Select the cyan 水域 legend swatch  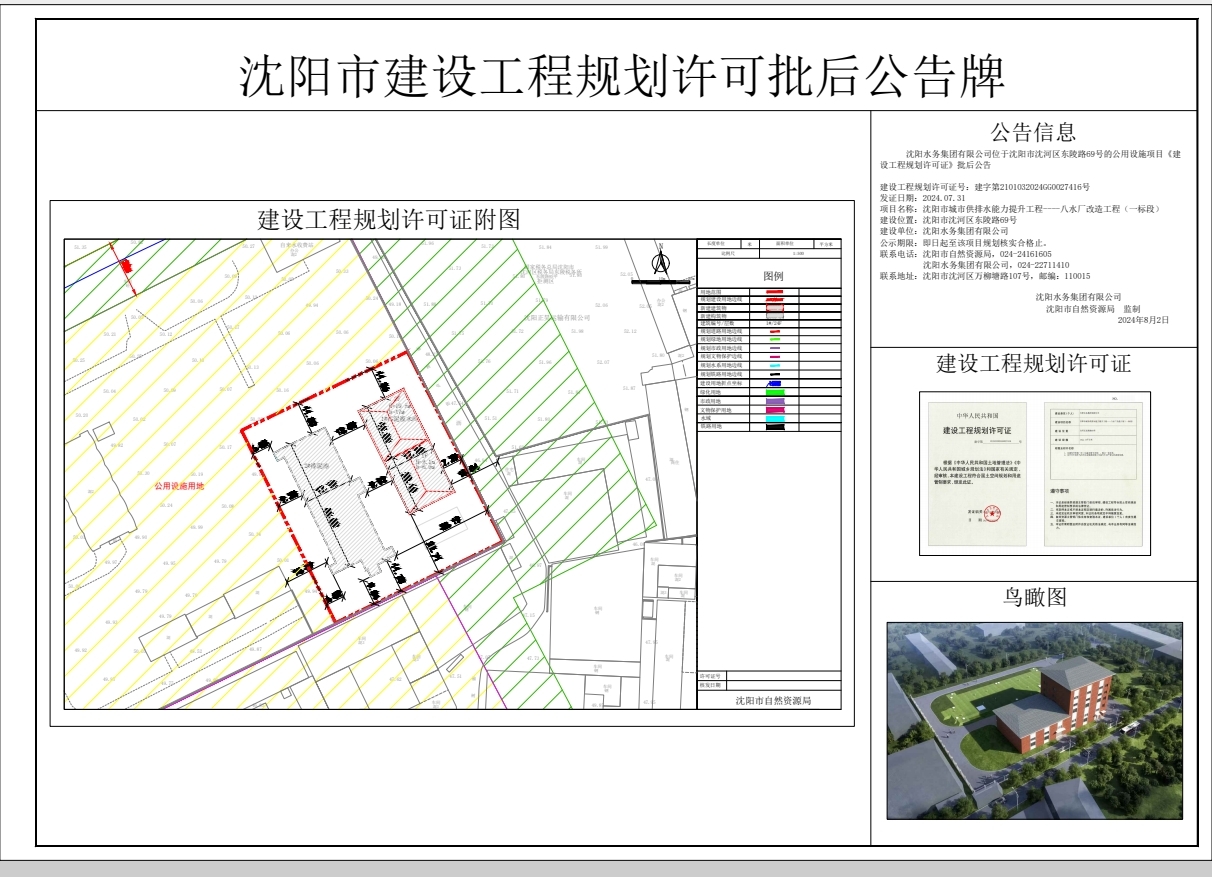(775, 418)
